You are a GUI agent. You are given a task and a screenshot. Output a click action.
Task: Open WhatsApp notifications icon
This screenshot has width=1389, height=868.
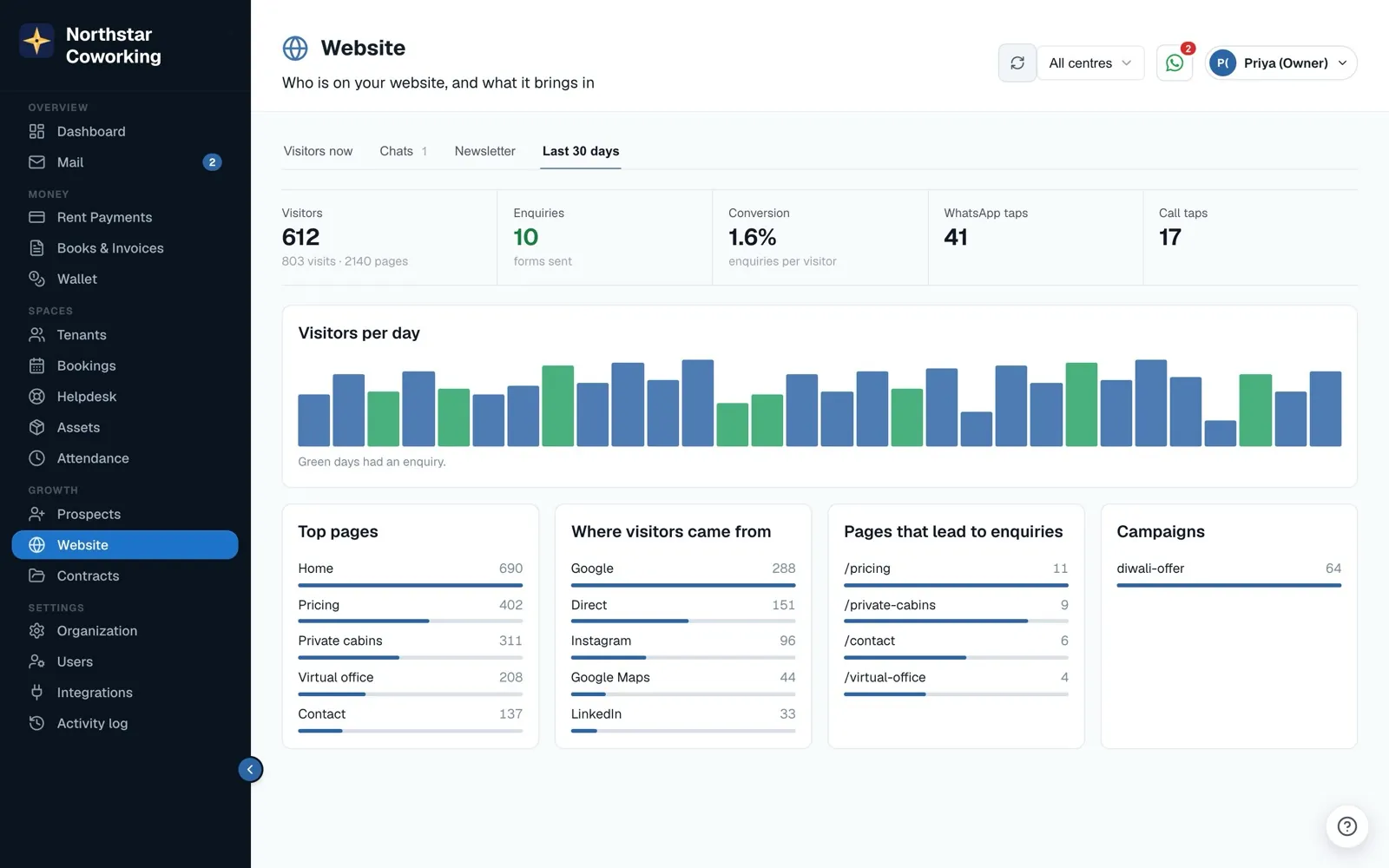coord(1175,62)
